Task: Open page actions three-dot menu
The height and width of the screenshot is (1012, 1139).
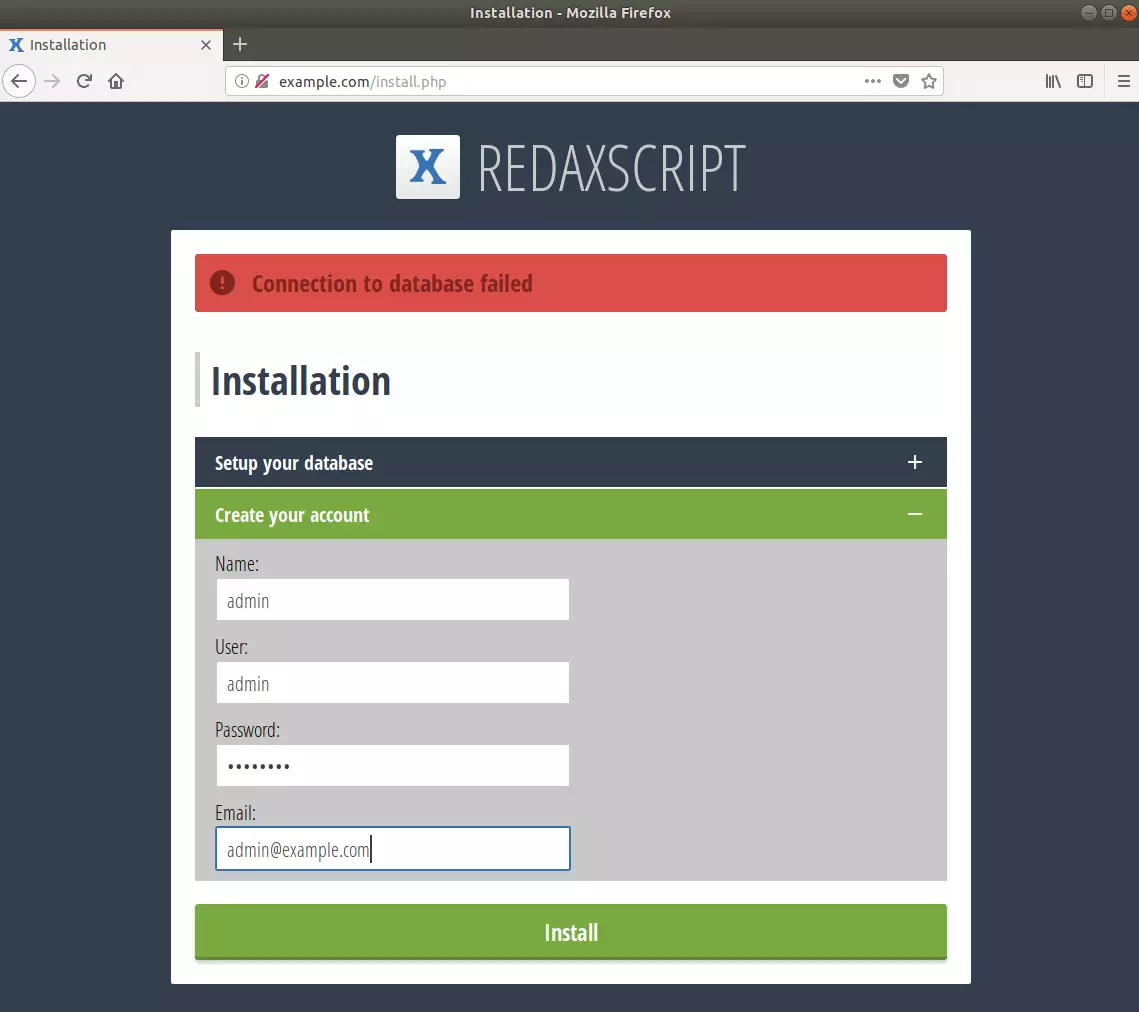Action: (872, 81)
